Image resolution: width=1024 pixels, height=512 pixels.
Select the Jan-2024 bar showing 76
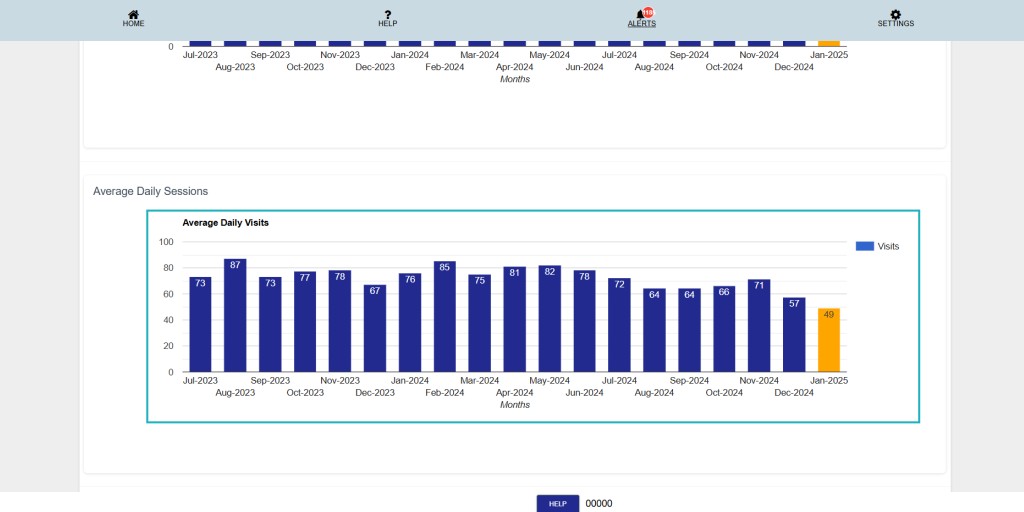point(410,323)
